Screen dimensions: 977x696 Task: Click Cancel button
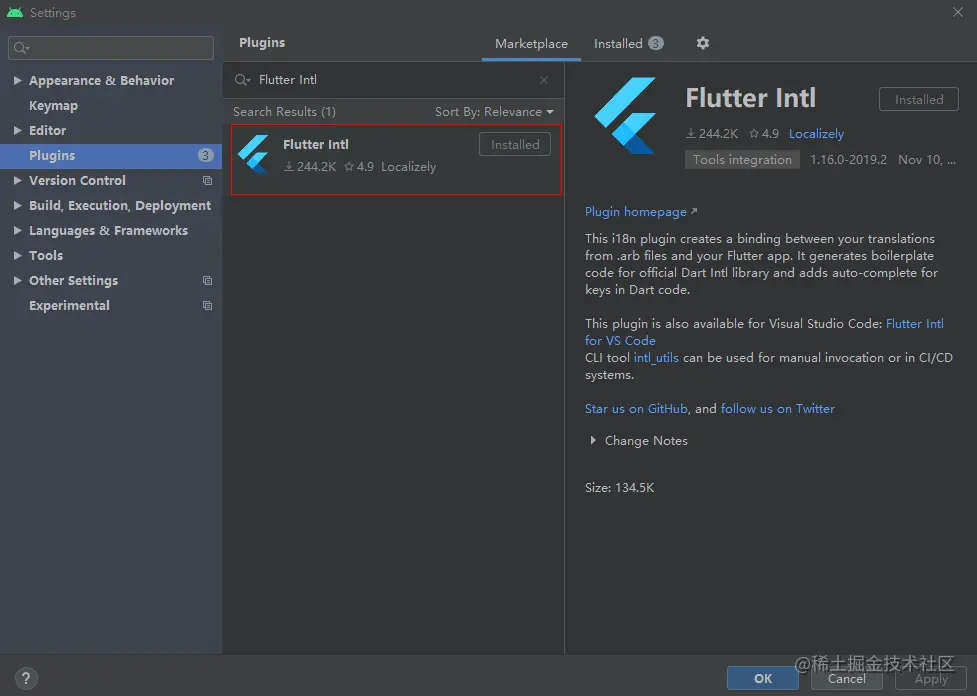[846, 678]
